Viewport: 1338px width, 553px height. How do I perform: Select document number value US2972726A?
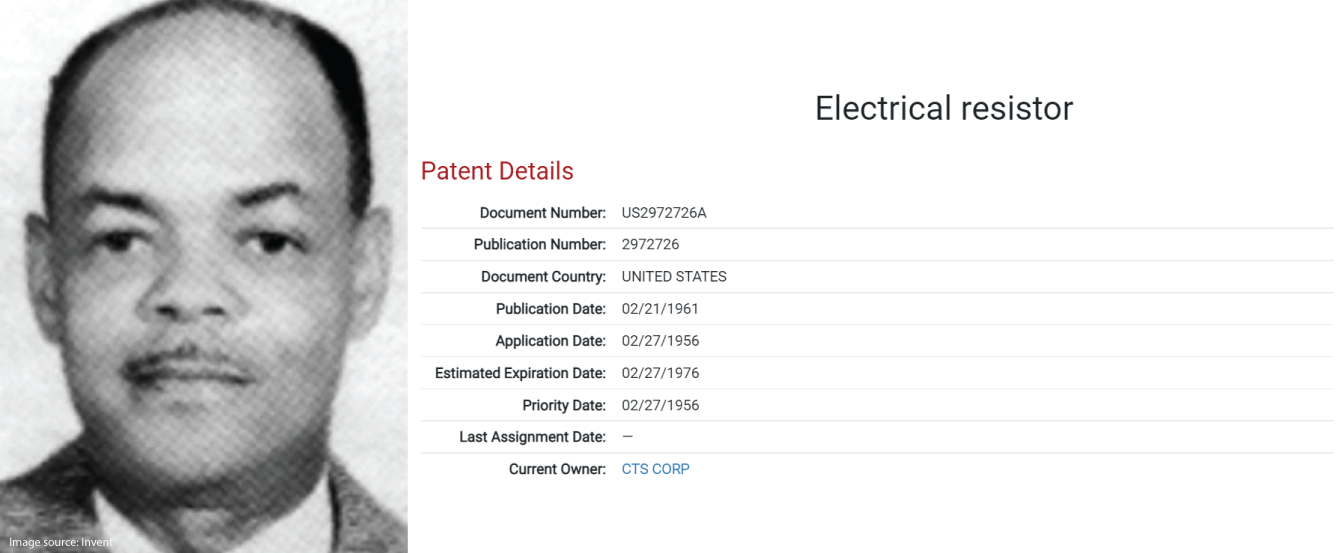click(664, 213)
